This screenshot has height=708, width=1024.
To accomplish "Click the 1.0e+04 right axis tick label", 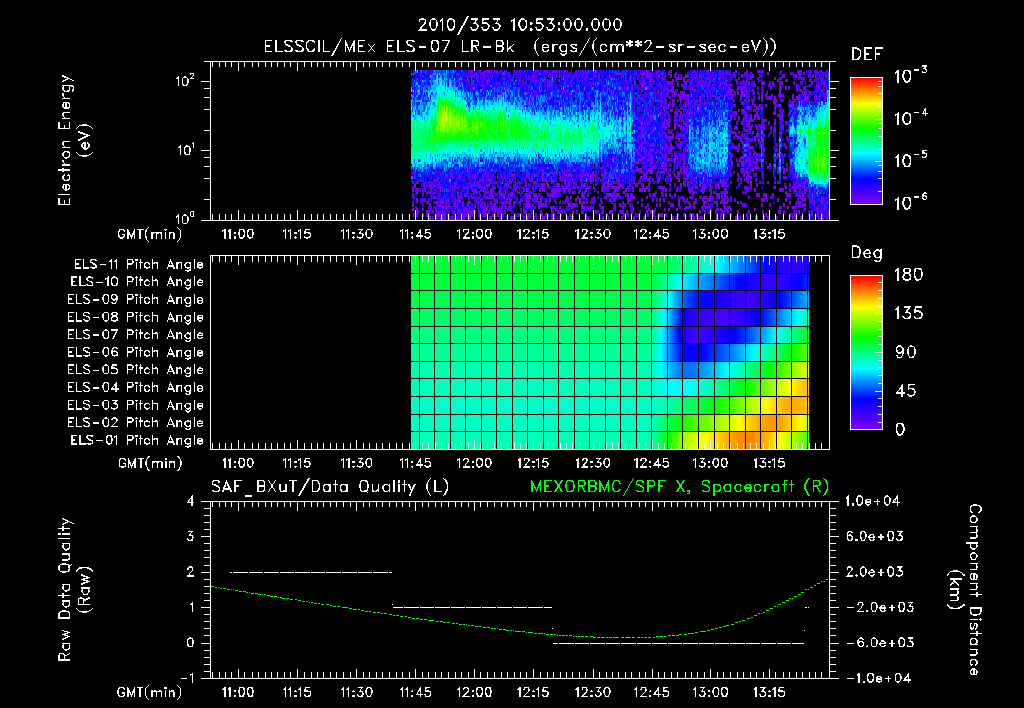I will (x=872, y=502).
